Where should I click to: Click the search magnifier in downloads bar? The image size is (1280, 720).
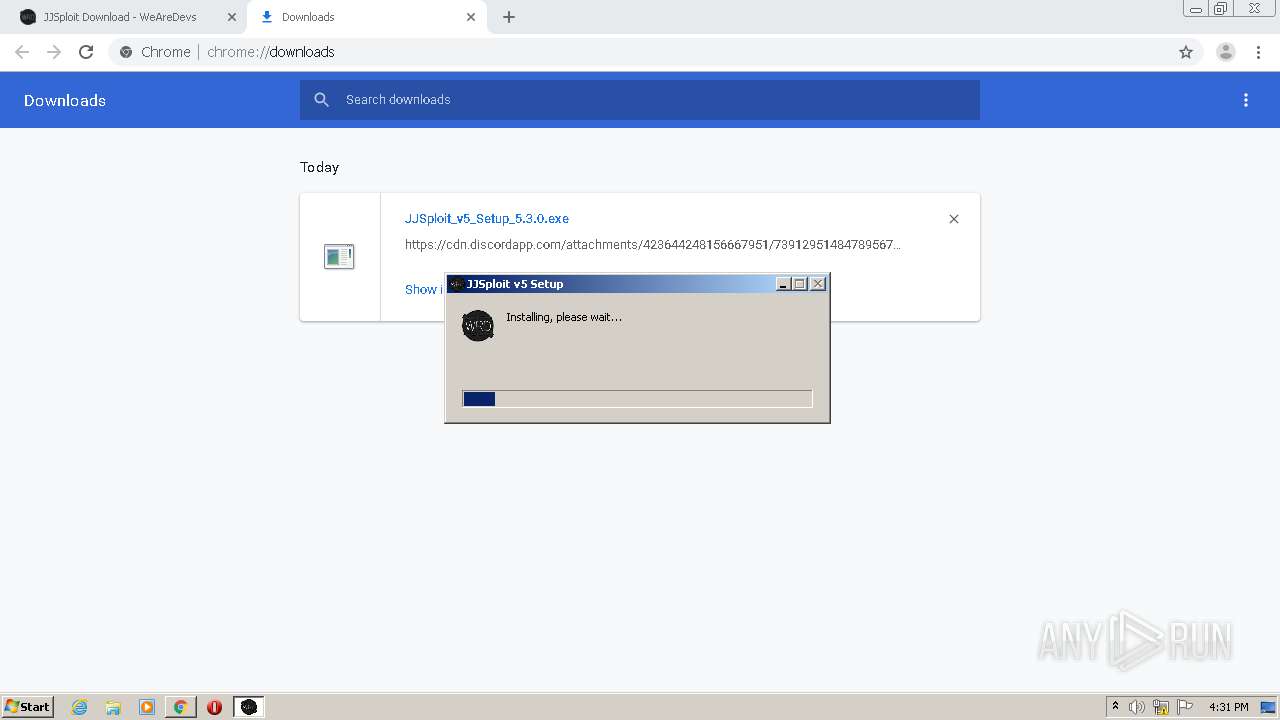[321, 100]
